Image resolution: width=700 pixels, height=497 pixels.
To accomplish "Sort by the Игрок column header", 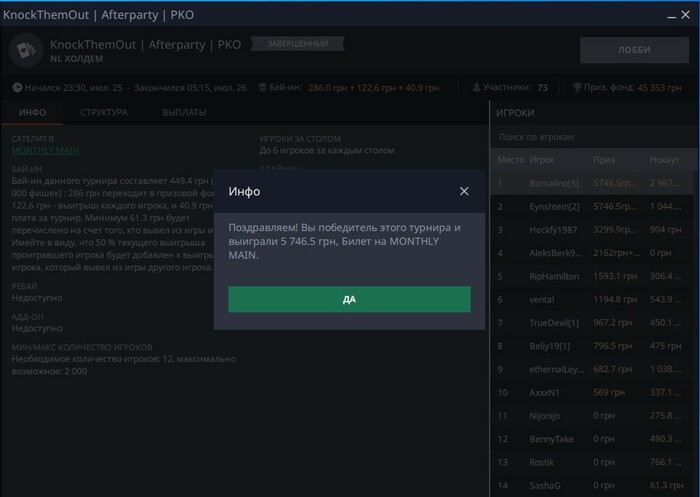I will coord(542,159).
